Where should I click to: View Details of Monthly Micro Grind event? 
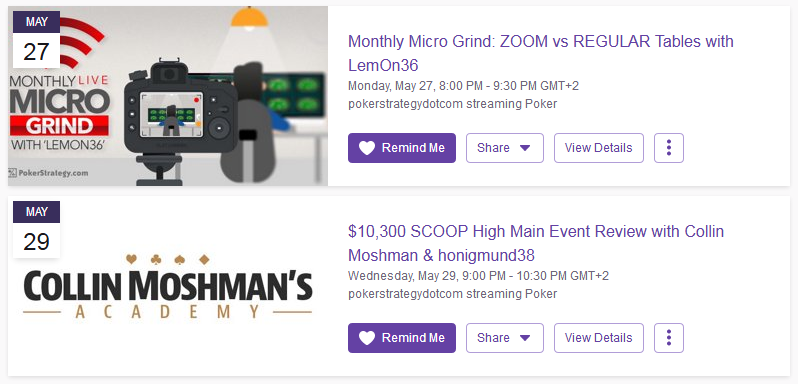point(598,148)
